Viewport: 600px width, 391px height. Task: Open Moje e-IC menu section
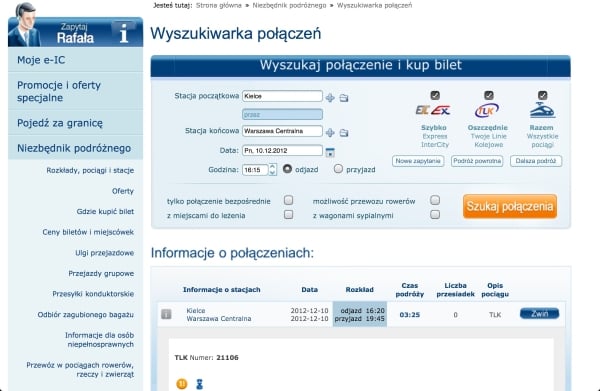click(x=75, y=60)
